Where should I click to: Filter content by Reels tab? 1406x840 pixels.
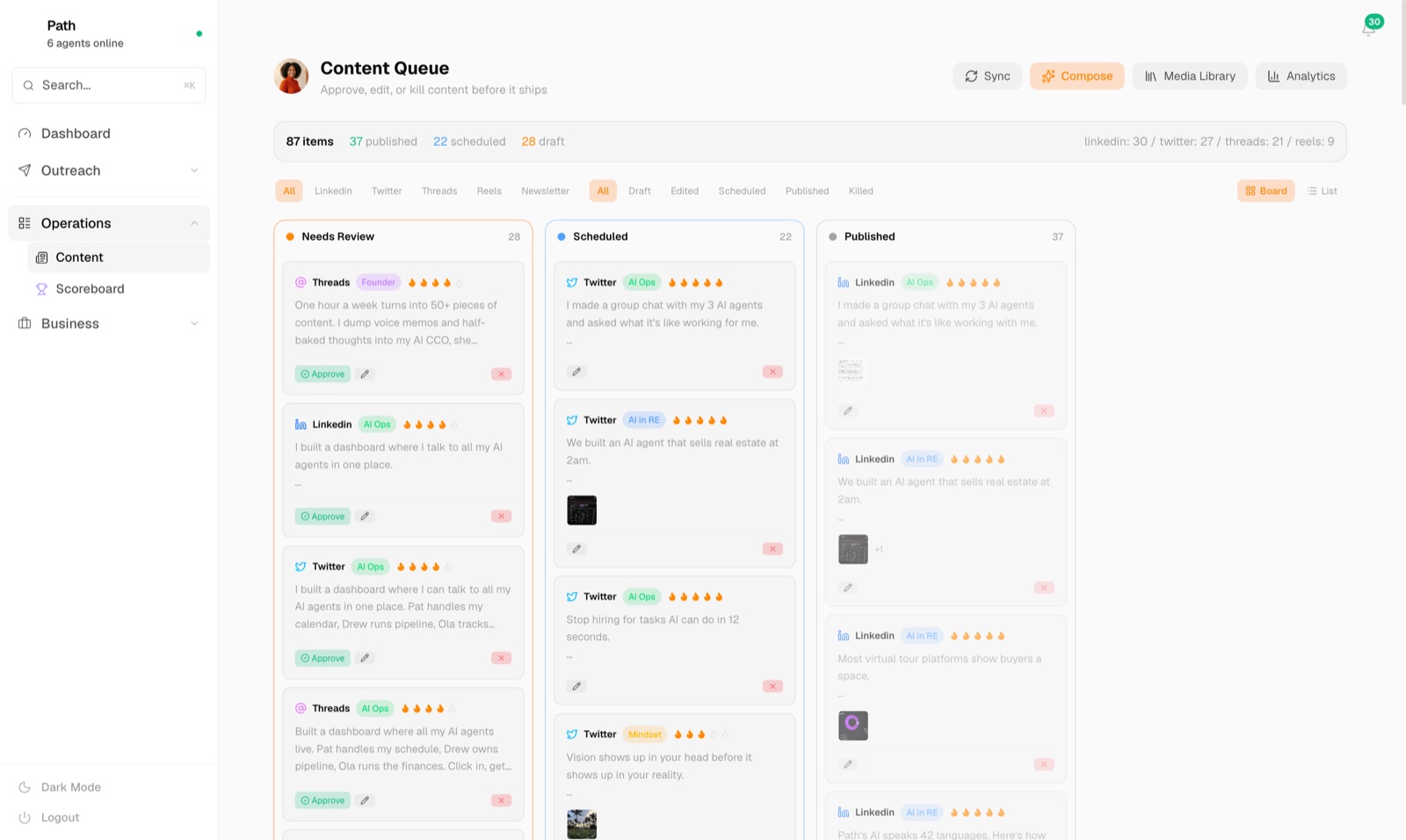[489, 191]
